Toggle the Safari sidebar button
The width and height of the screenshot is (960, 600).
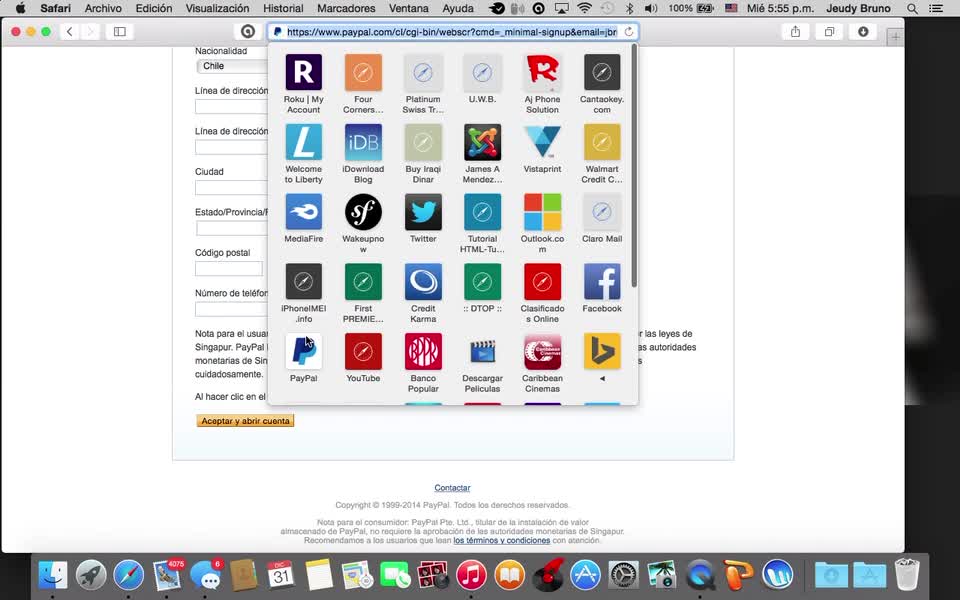tap(120, 32)
